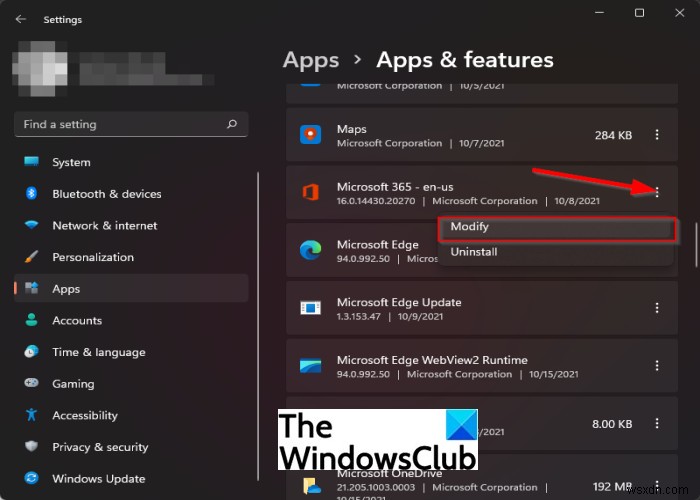Click the Microsoft Edge app icon
Screen dimensions: 700x500
coord(310,250)
